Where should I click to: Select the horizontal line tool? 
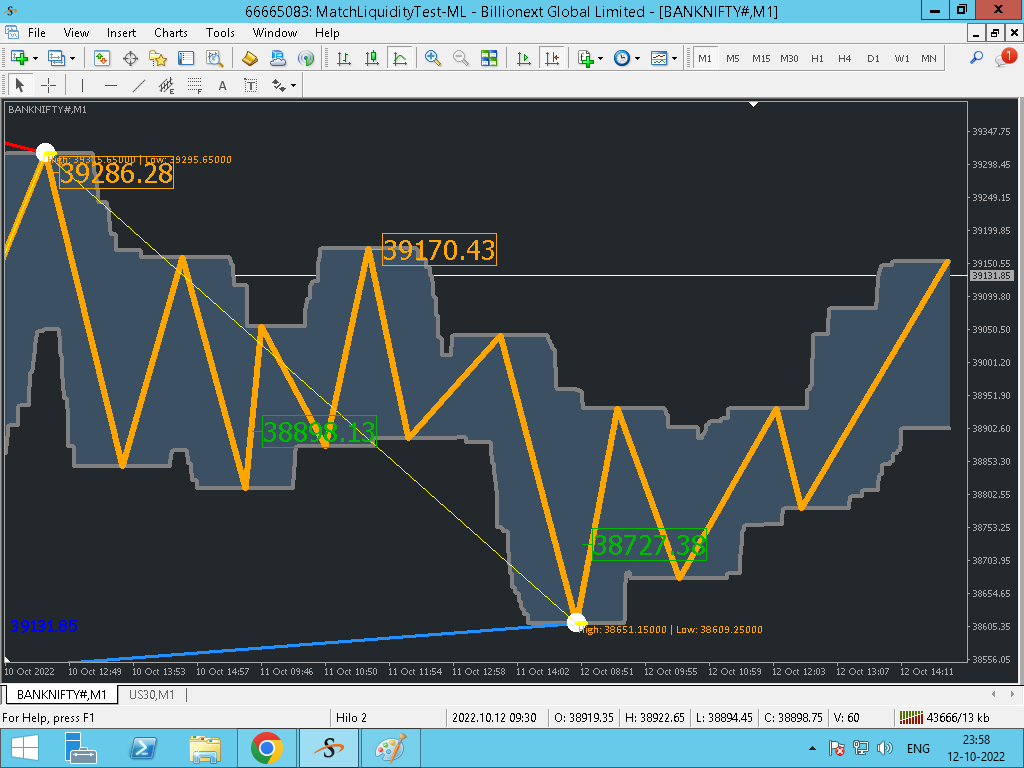point(111,85)
